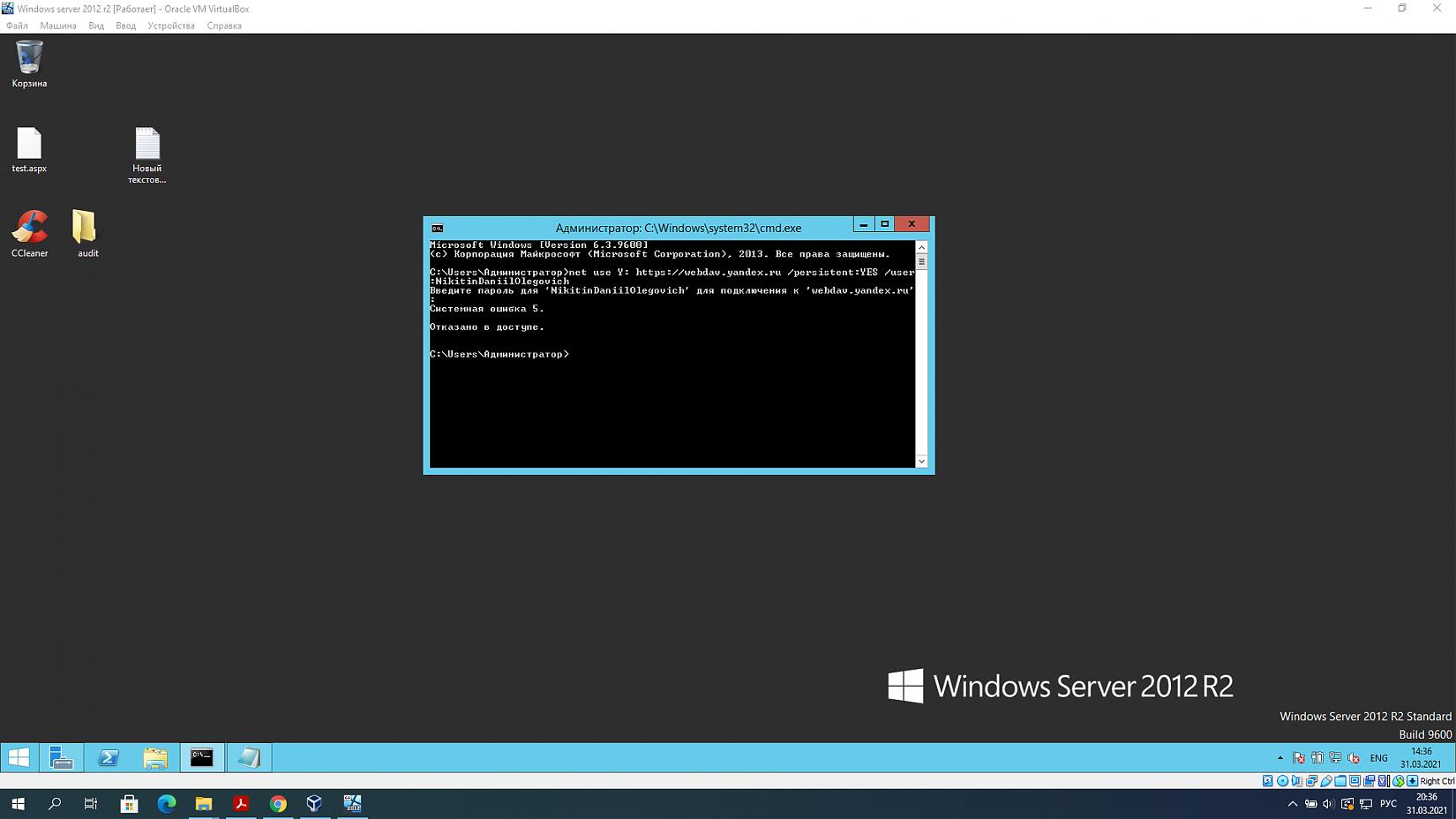Open Adobe Acrobat from host taskbar
This screenshot has height=819, width=1456.
tap(241, 803)
